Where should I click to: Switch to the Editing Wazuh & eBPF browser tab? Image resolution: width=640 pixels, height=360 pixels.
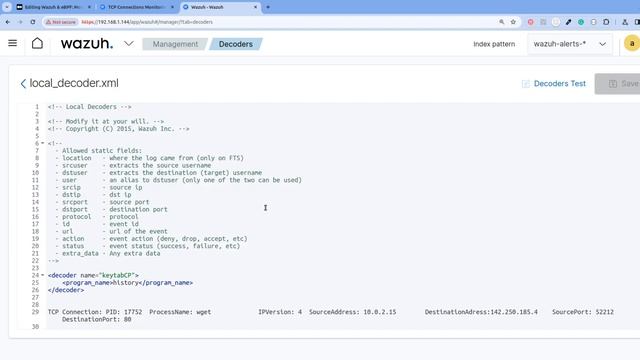point(53,7)
